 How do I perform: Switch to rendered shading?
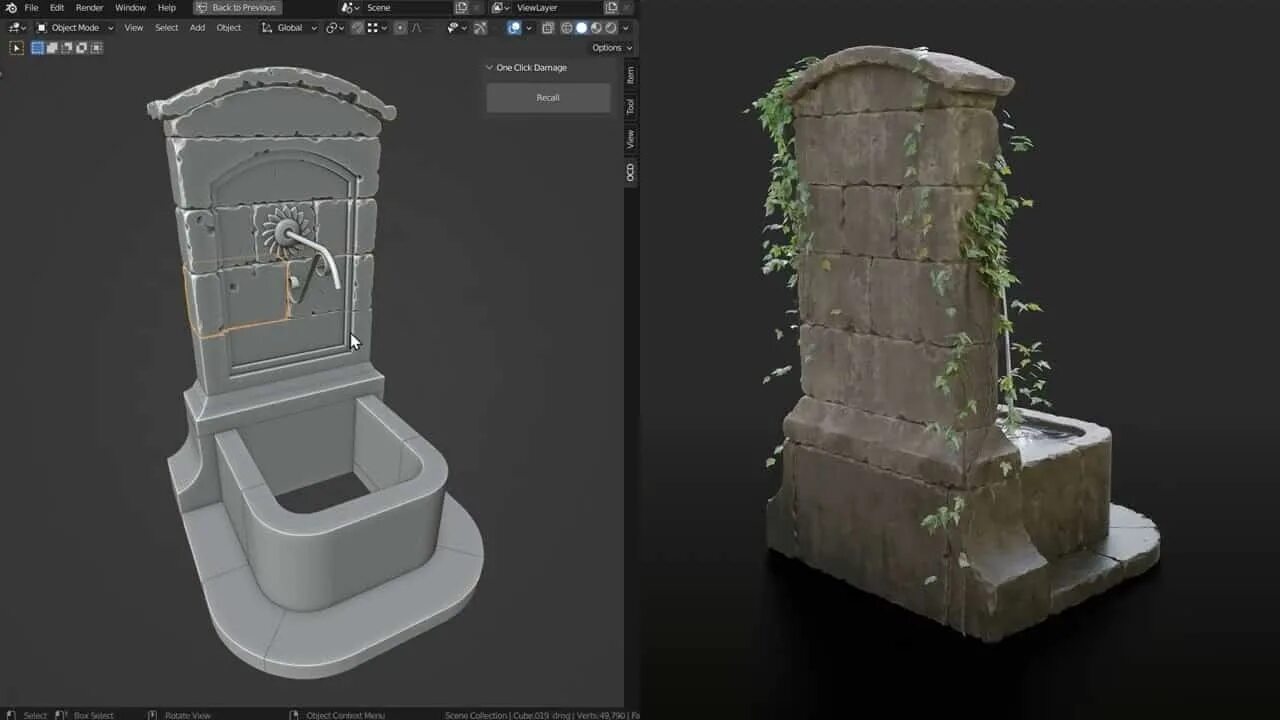tap(610, 27)
